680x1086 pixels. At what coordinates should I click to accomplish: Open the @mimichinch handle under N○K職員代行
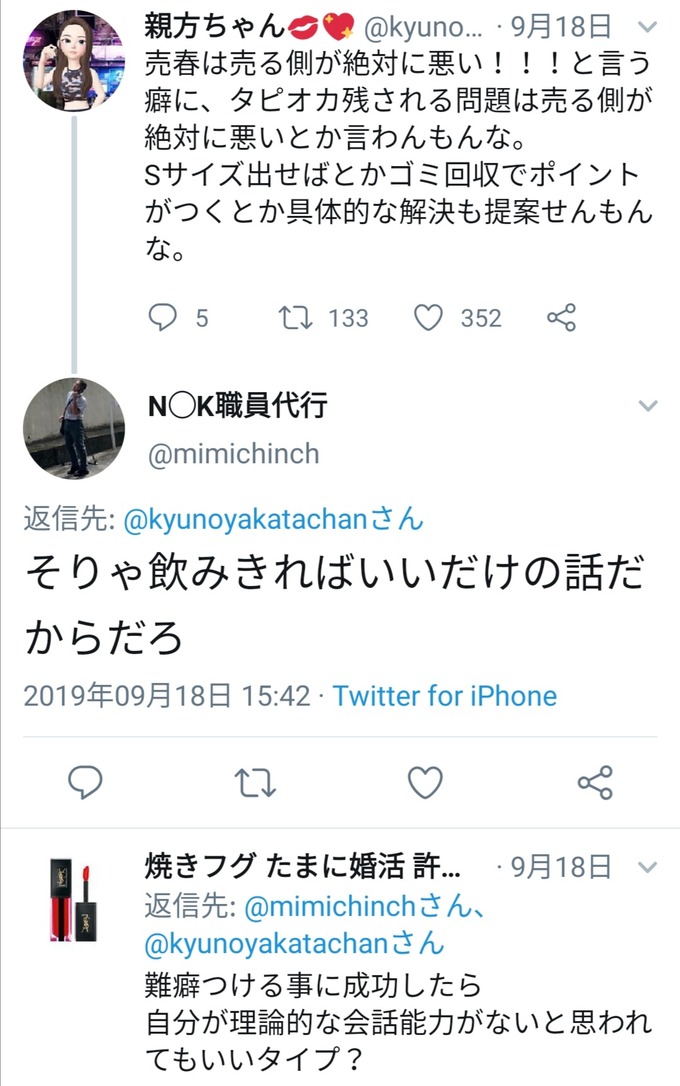click(233, 454)
